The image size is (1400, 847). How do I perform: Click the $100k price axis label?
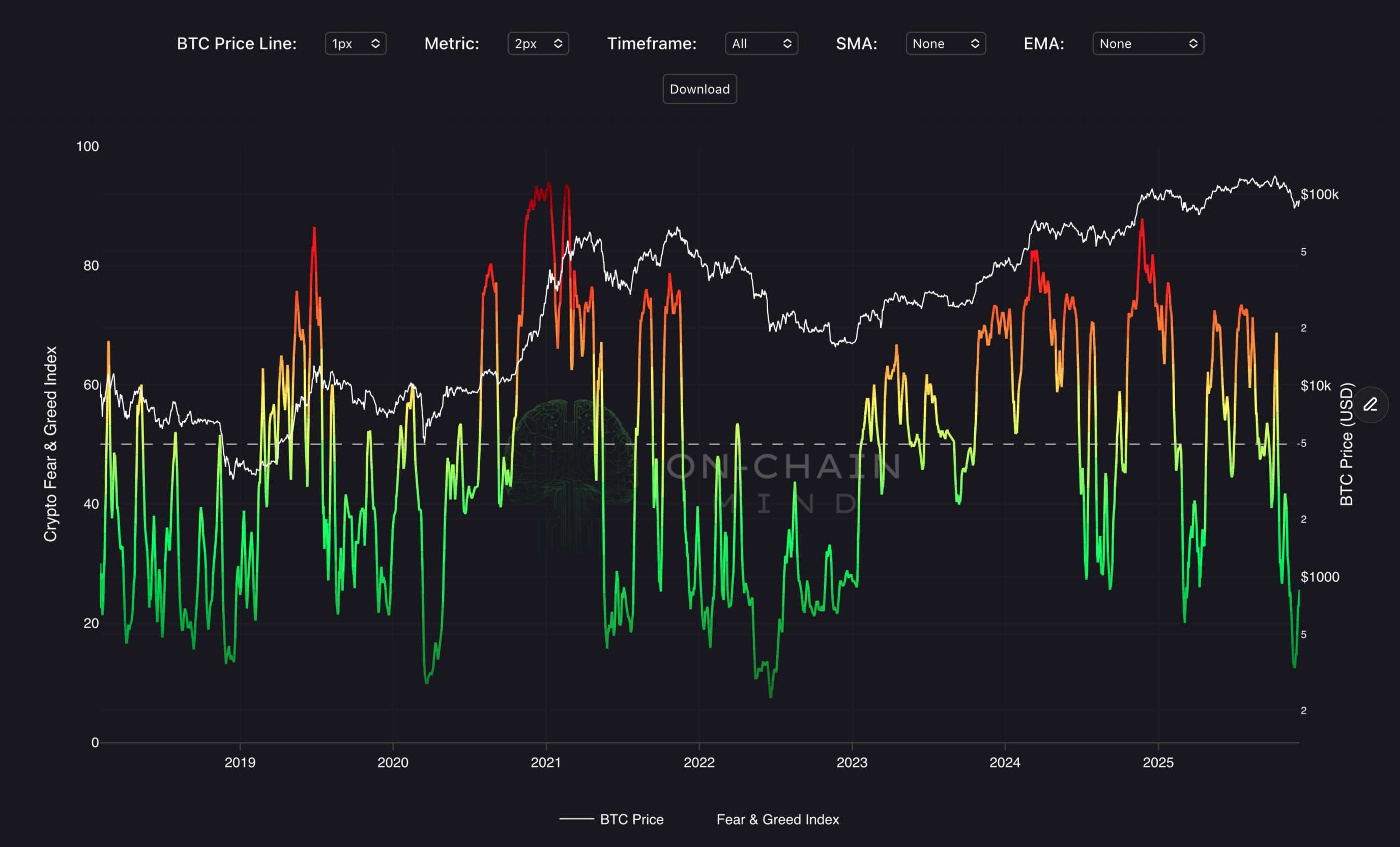1319,195
